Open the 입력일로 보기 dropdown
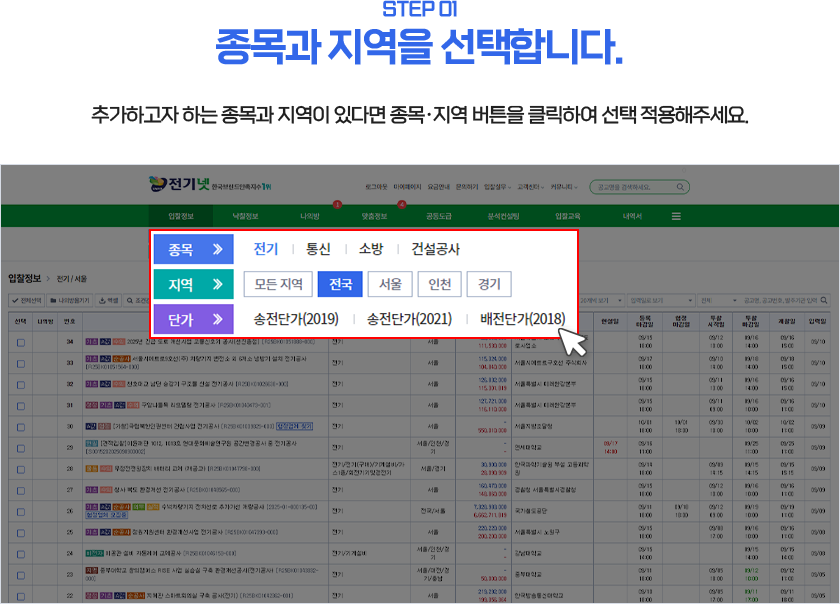The width and height of the screenshot is (840, 604). click(662, 301)
